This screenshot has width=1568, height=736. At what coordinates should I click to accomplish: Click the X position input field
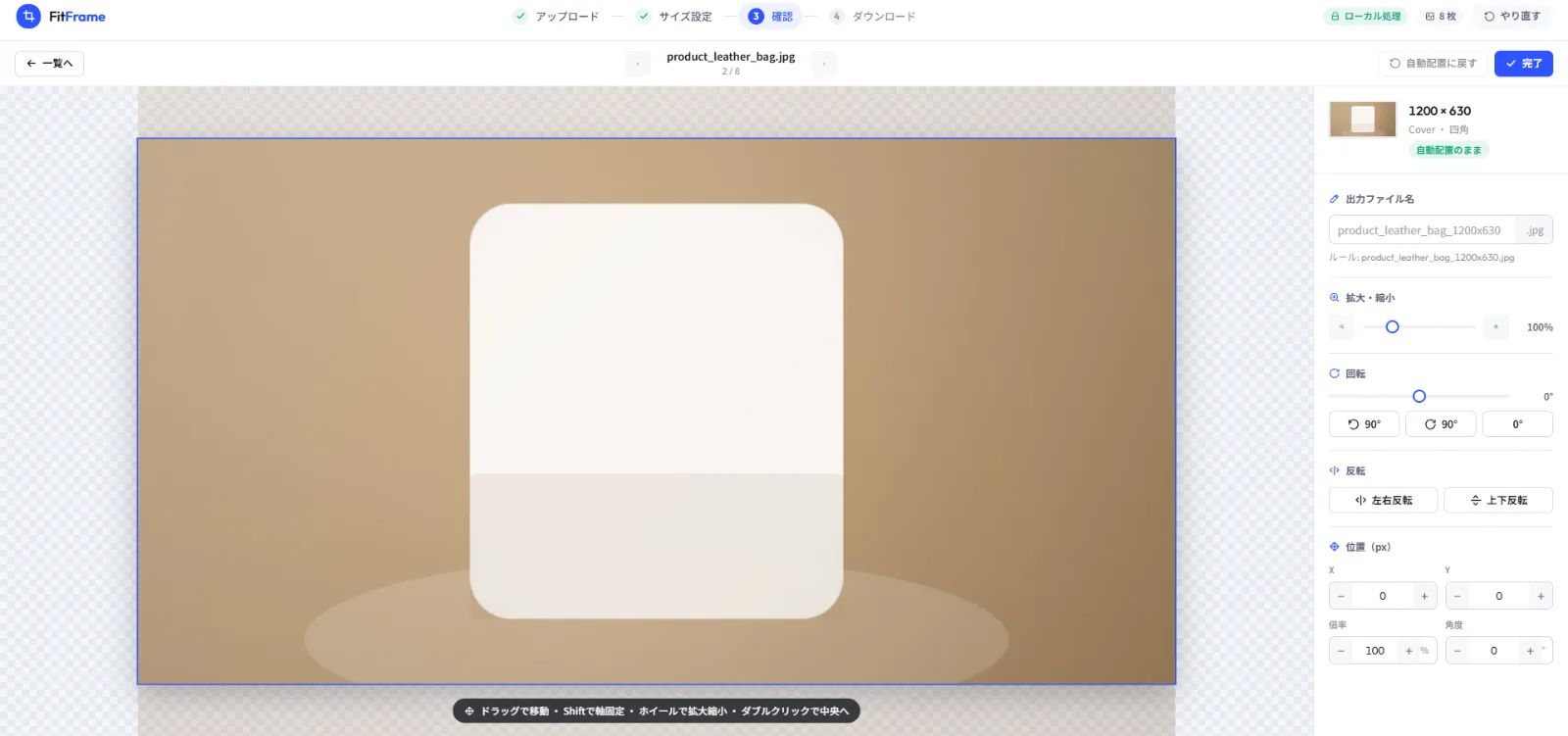tap(1383, 596)
